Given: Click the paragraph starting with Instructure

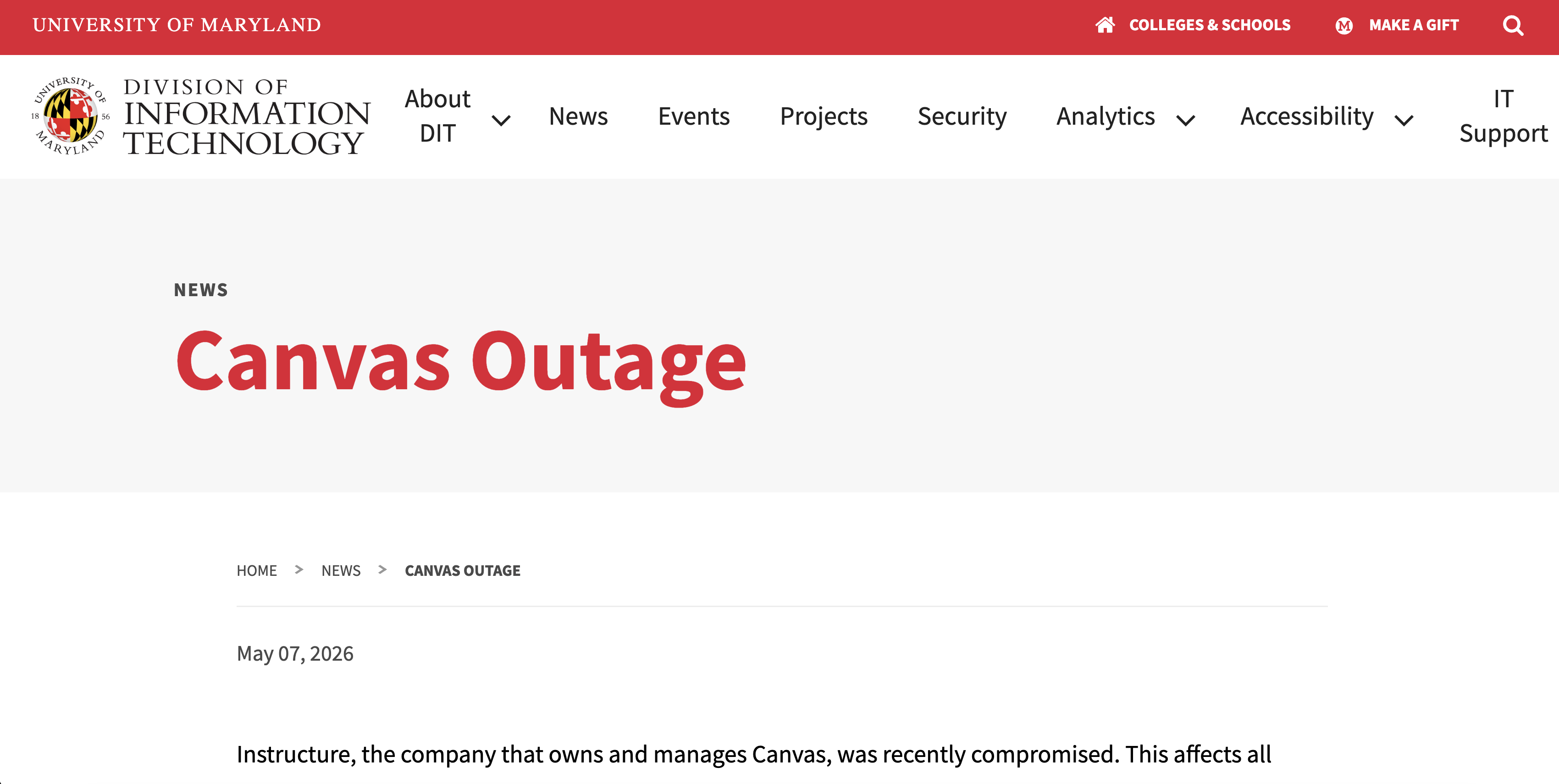Looking at the screenshot, I should tap(753, 755).
